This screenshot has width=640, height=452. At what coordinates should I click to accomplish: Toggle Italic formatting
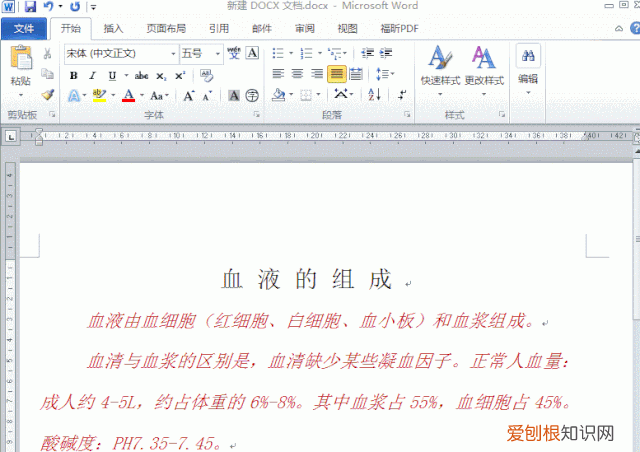(93, 76)
